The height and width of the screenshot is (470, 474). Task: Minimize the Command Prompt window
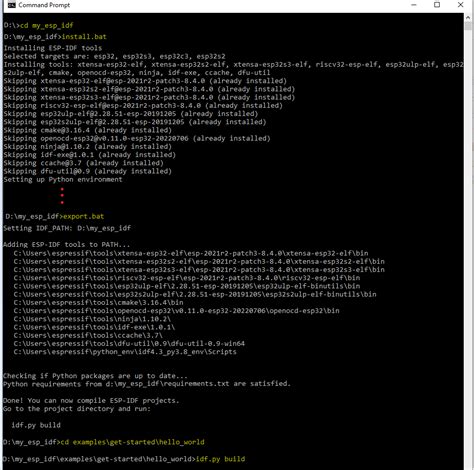coord(414,5)
